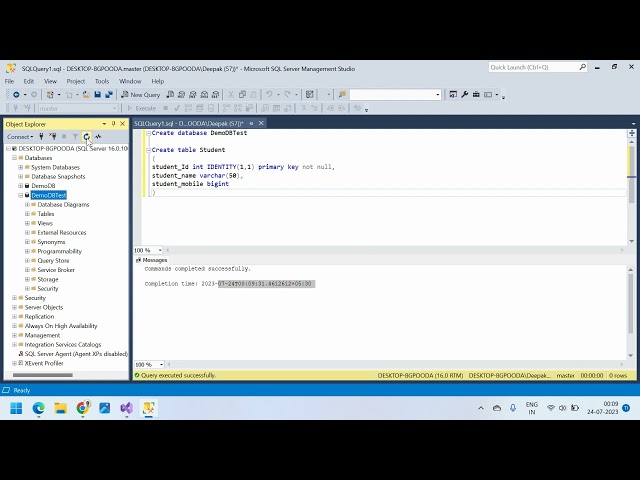Click the Undo icon in toolbar
640x480 pixels.
[x=269, y=95]
